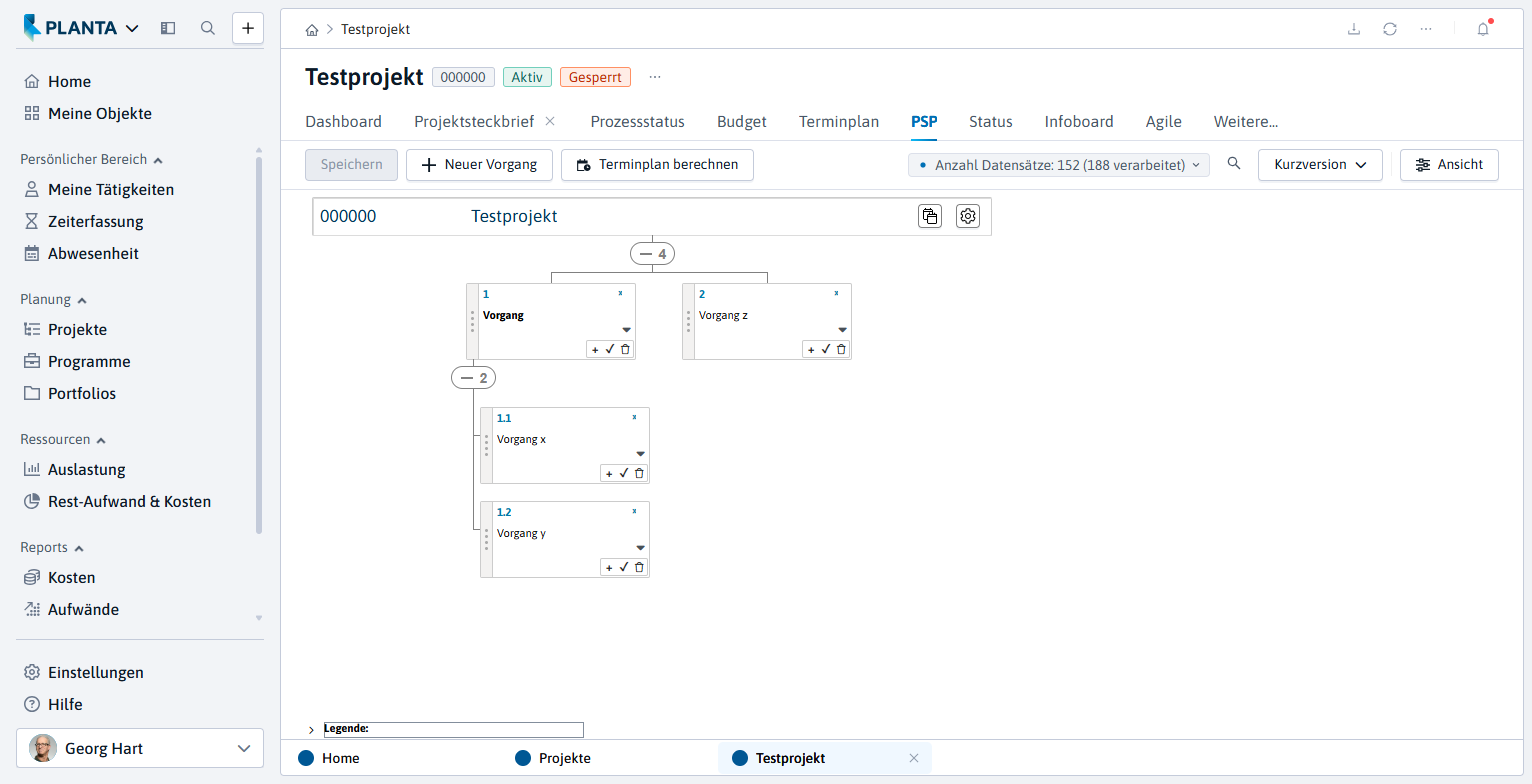
Task: Delete Vorgang z with trash icon
Action: pos(841,349)
